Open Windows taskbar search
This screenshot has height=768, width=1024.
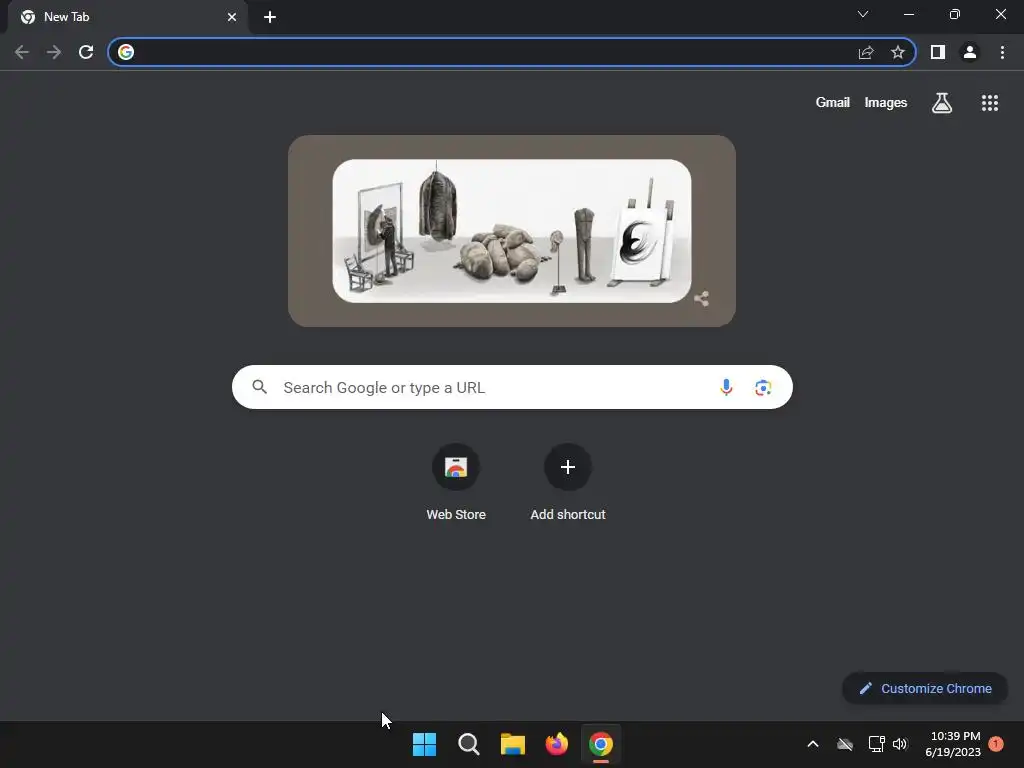468,744
